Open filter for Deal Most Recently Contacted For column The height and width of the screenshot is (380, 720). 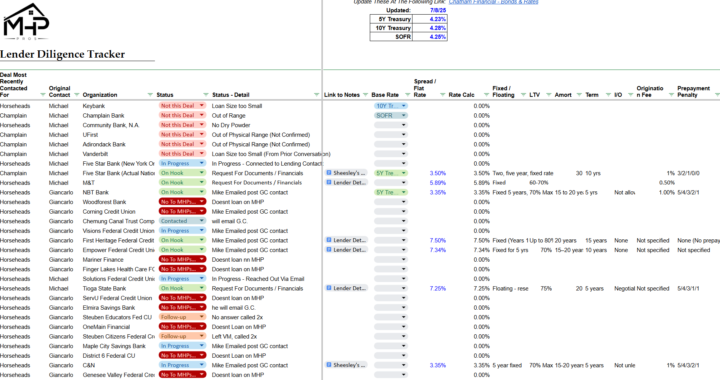click(x=43, y=95)
